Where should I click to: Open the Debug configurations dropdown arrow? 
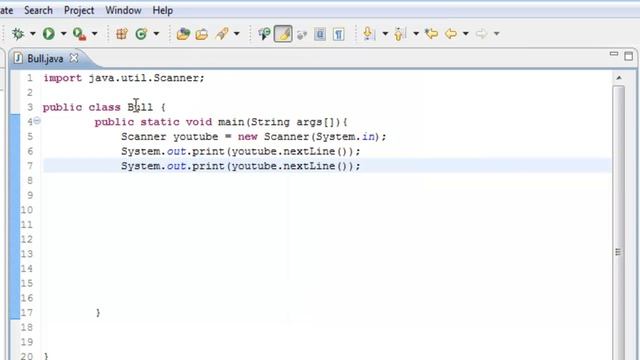pos(33,34)
